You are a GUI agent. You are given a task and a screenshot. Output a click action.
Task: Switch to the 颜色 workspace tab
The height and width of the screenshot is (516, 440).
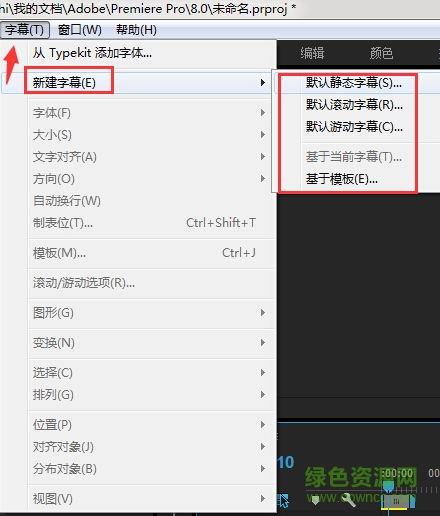[381, 53]
